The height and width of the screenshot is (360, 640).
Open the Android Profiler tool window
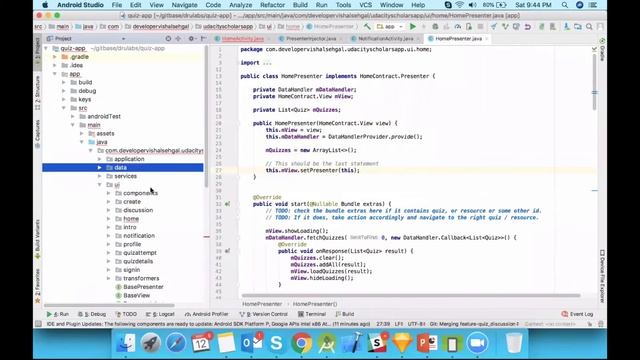[x=207, y=314]
